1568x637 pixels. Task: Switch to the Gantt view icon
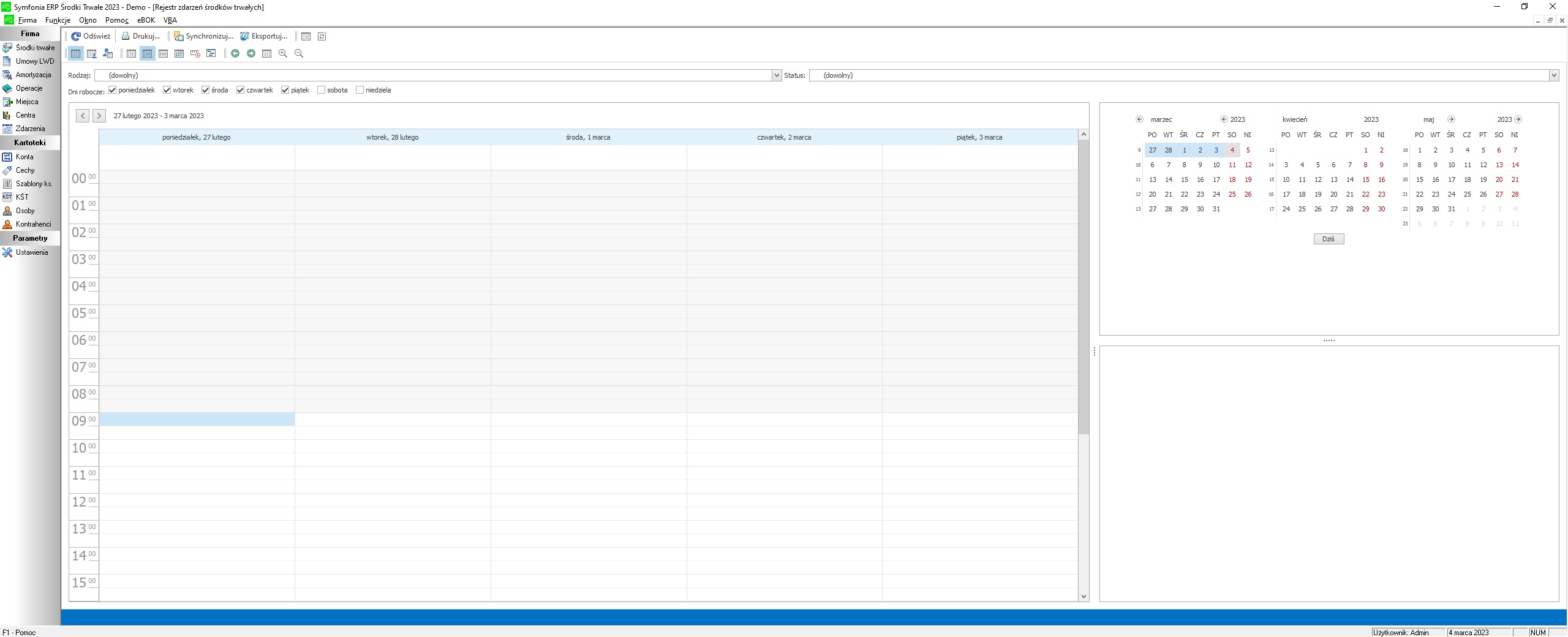tap(211, 53)
